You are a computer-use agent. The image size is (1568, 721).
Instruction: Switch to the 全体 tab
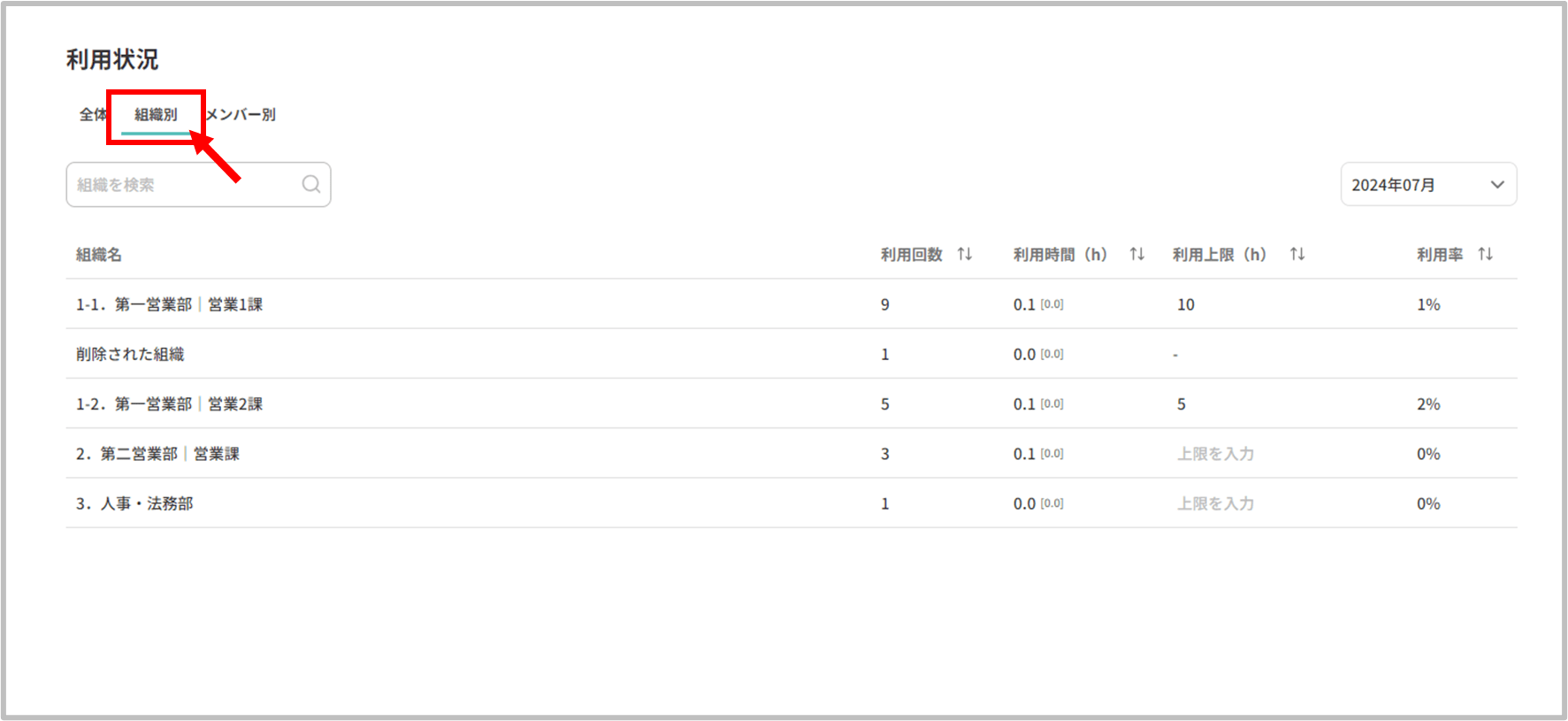93,114
